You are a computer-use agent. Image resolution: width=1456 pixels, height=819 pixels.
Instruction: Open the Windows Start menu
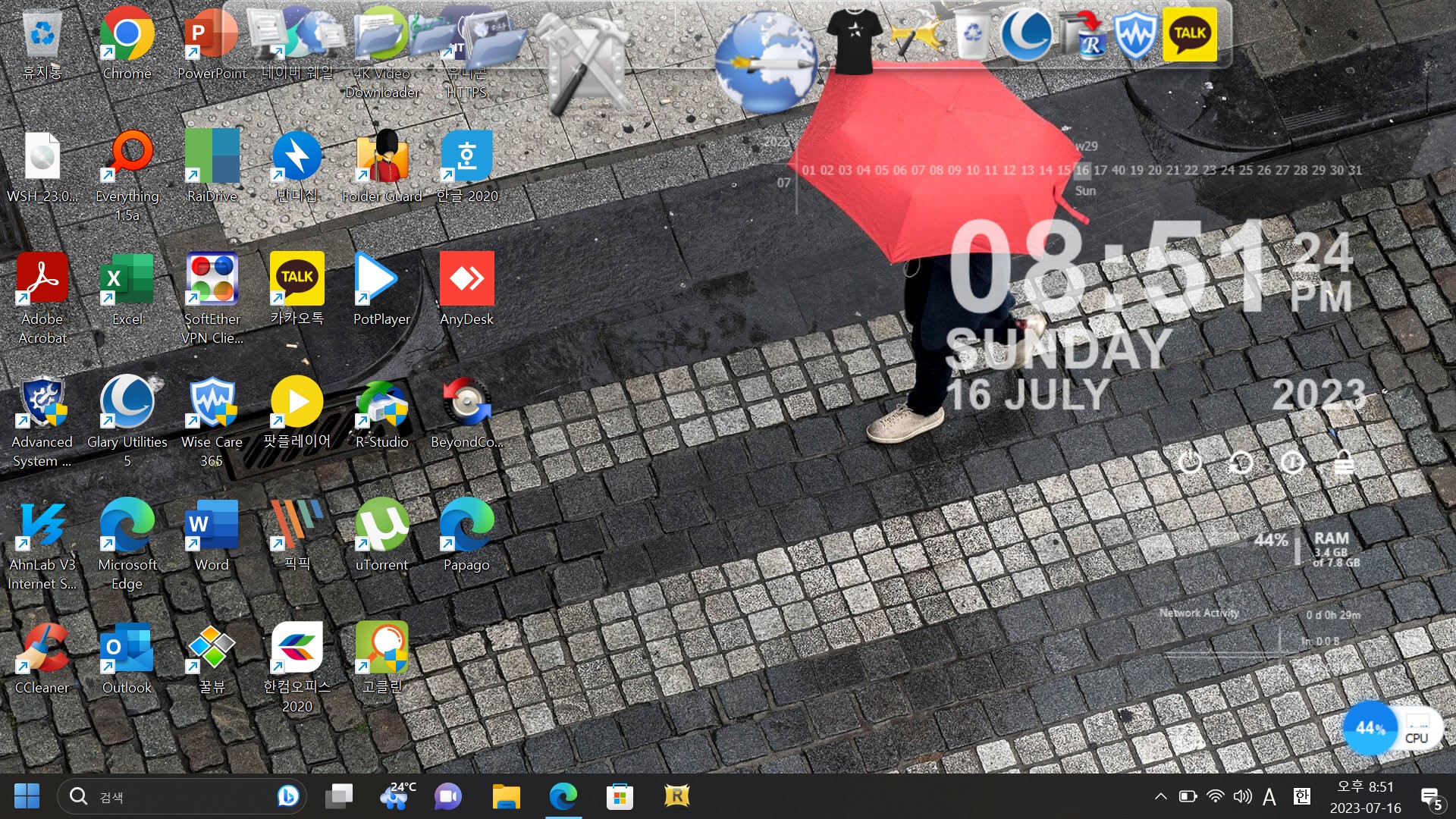pos(27,796)
